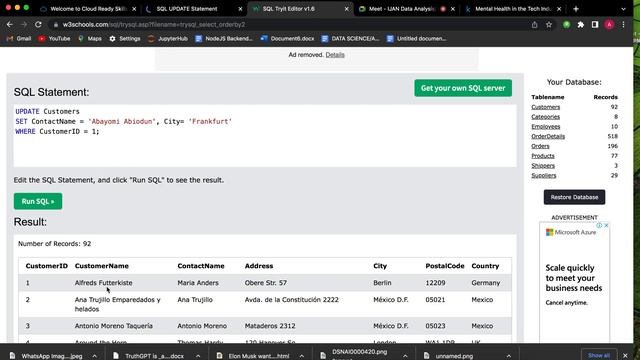
Task: Click 'Maria Anders' contact name cell
Action: (198, 283)
